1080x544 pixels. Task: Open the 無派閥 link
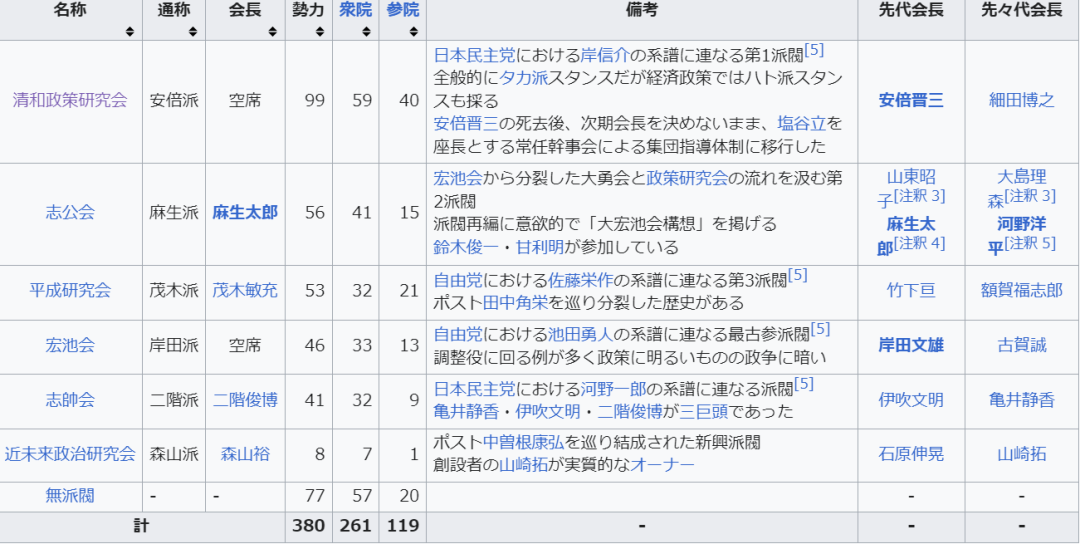coord(70,496)
